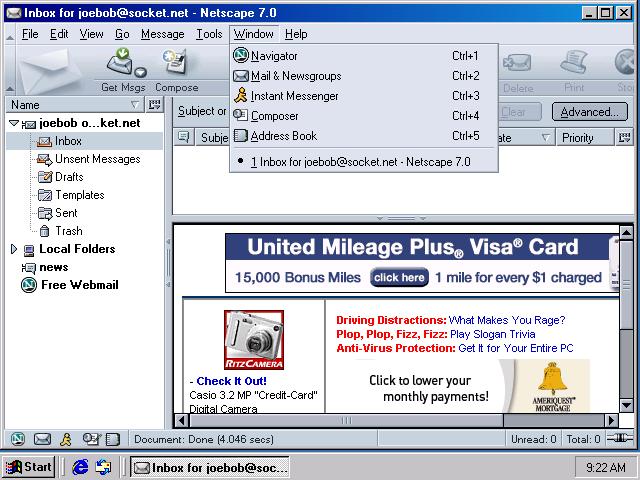640x480 pixels.
Task: Click the thread column icon in message list
Action: [x=184, y=138]
